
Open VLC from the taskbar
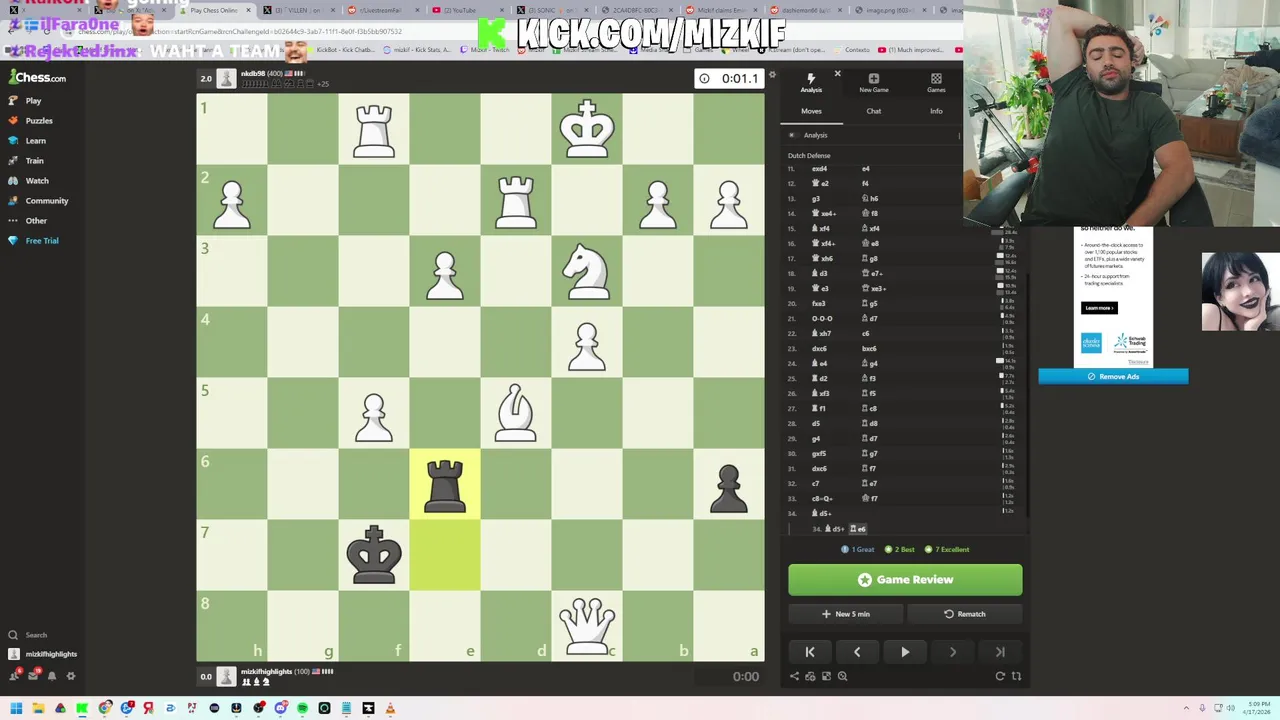[x=390, y=708]
